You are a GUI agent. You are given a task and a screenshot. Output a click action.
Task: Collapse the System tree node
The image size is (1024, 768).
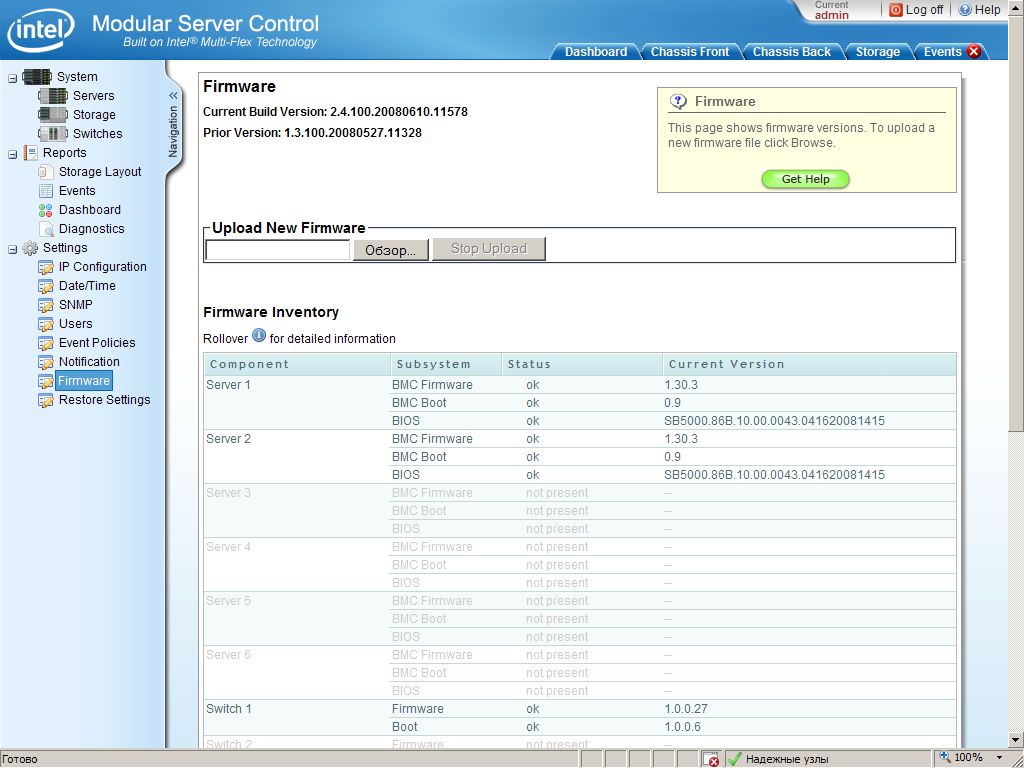click(12, 77)
